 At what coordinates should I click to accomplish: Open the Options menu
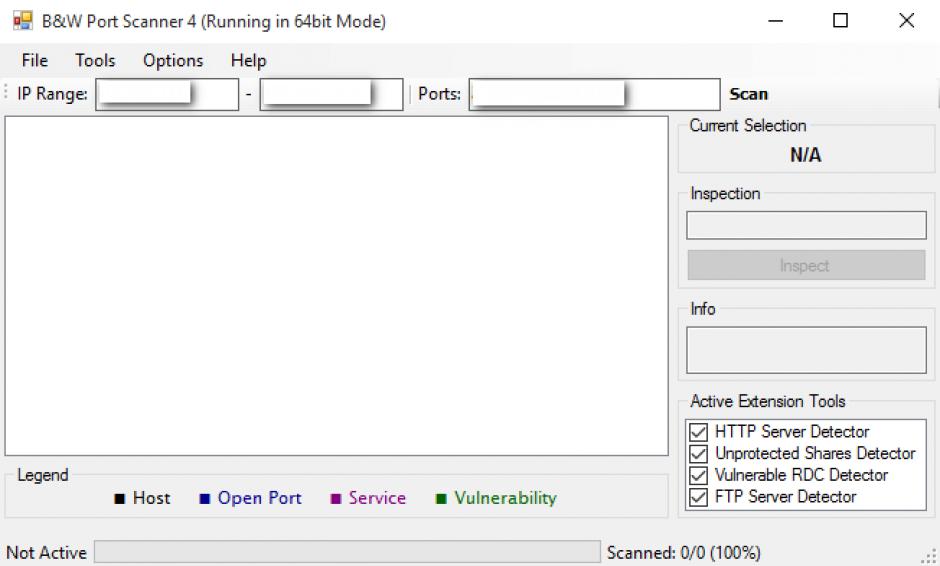pyautogui.click(x=173, y=61)
